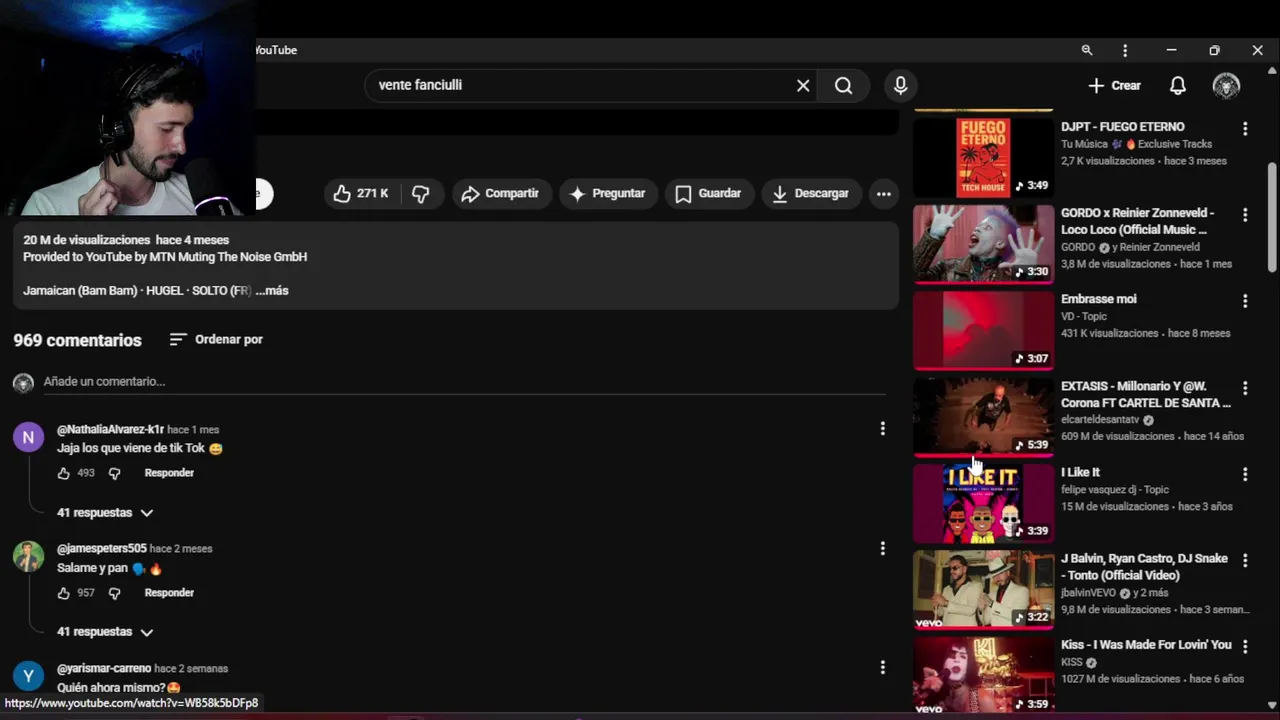1280x720 pixels.
Task: Open options for I Like It video
Action: tap(1245, 474)
